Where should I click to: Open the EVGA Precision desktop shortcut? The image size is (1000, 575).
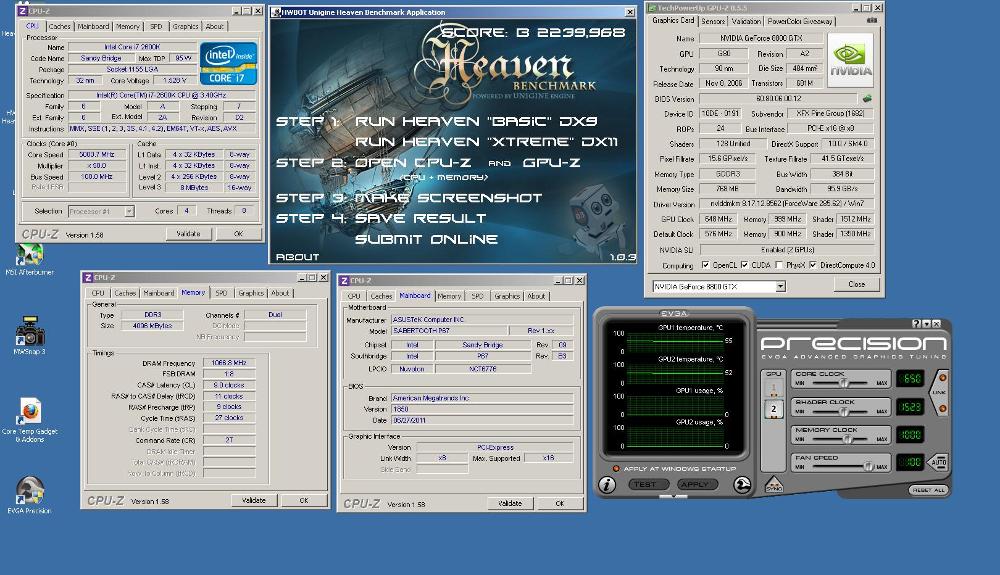[29, 494]
